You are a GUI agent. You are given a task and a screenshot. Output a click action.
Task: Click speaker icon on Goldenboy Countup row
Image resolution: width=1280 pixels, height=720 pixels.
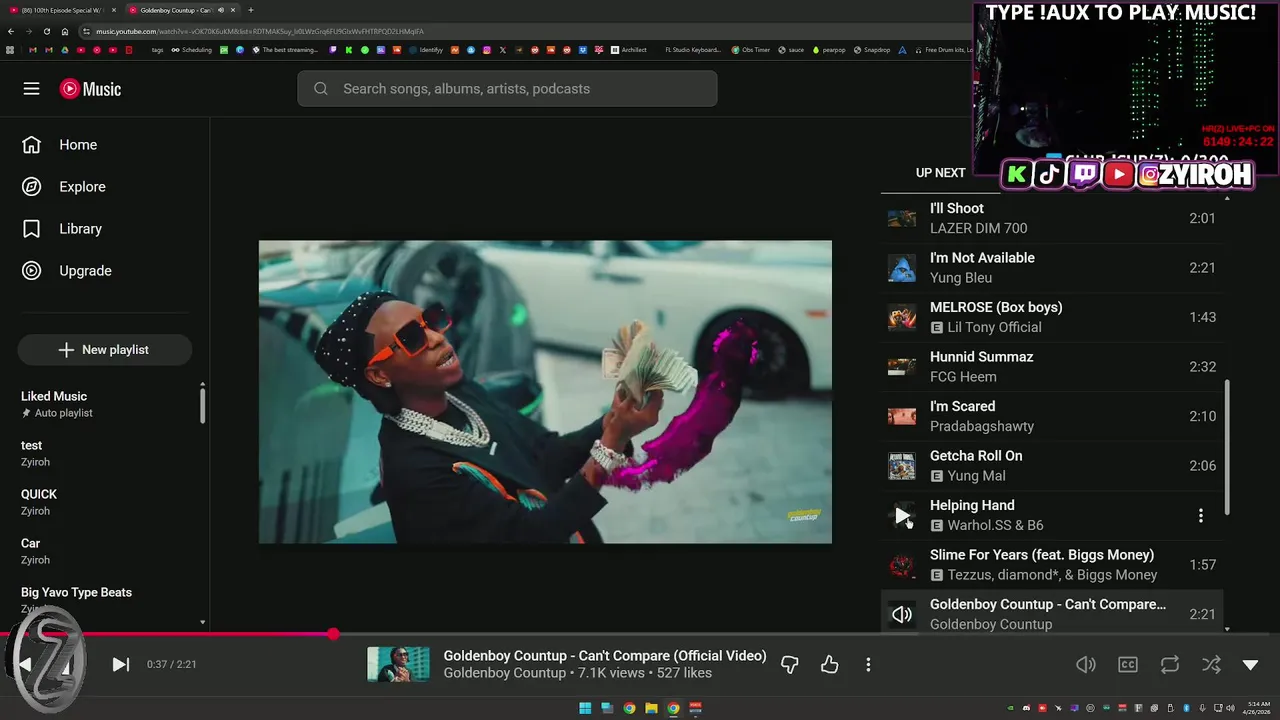click(x=902, y=615)
